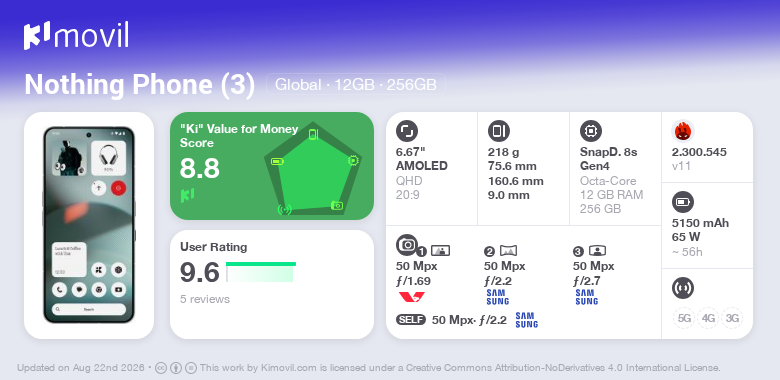Click the processor chip icon
780x380 pixels.
pos(591,131)
